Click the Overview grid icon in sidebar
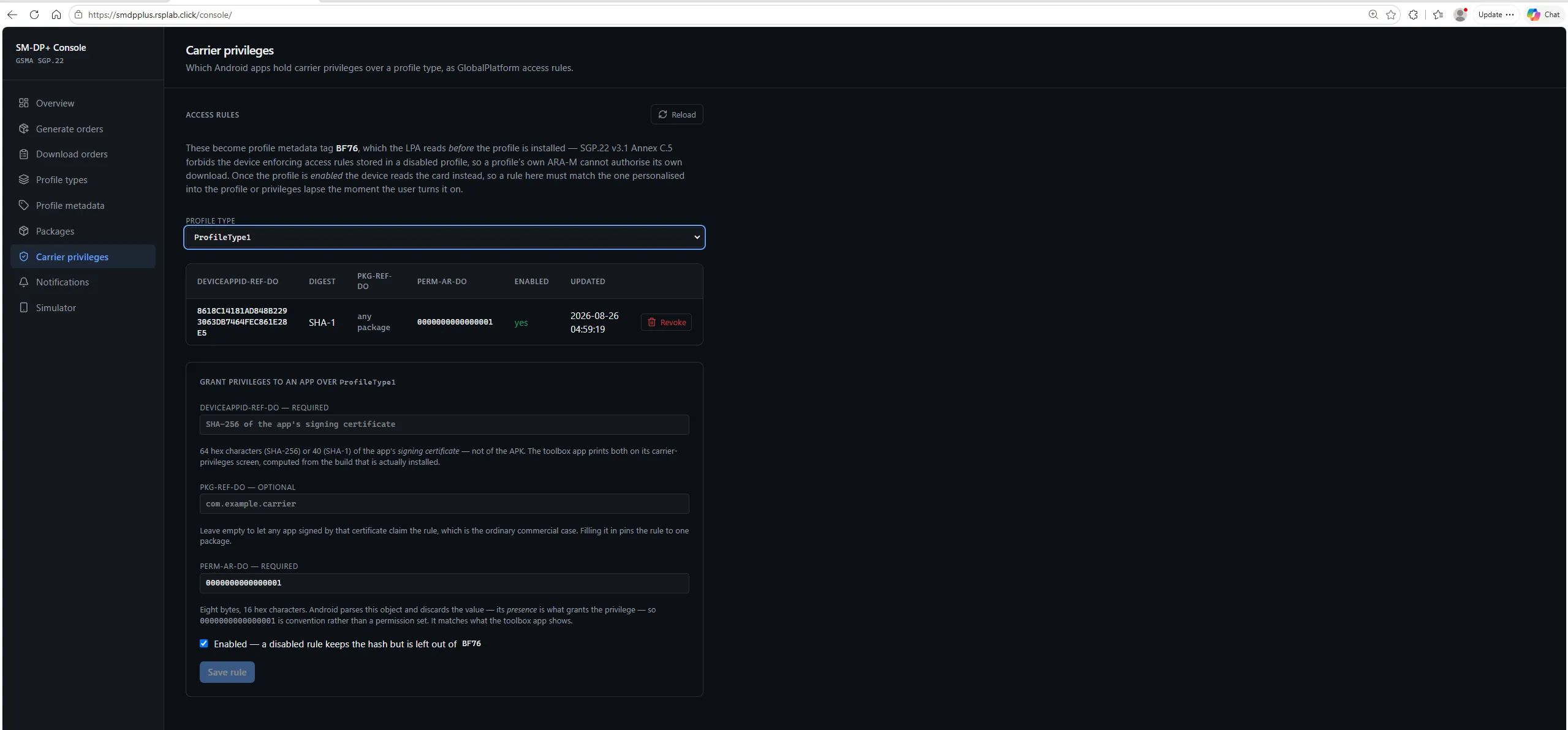Screen dimensions: 1568x730 pyautogui.click(x=24, y=103)
